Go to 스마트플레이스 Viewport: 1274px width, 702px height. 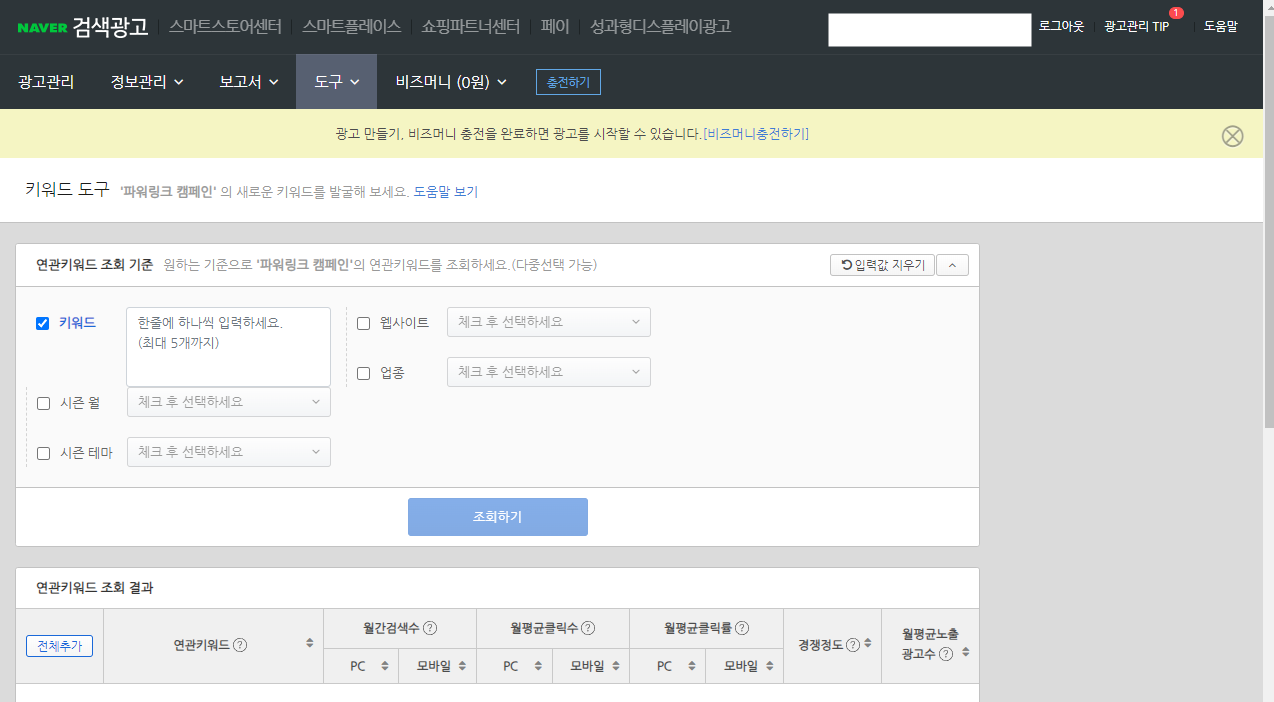[351, 26]
